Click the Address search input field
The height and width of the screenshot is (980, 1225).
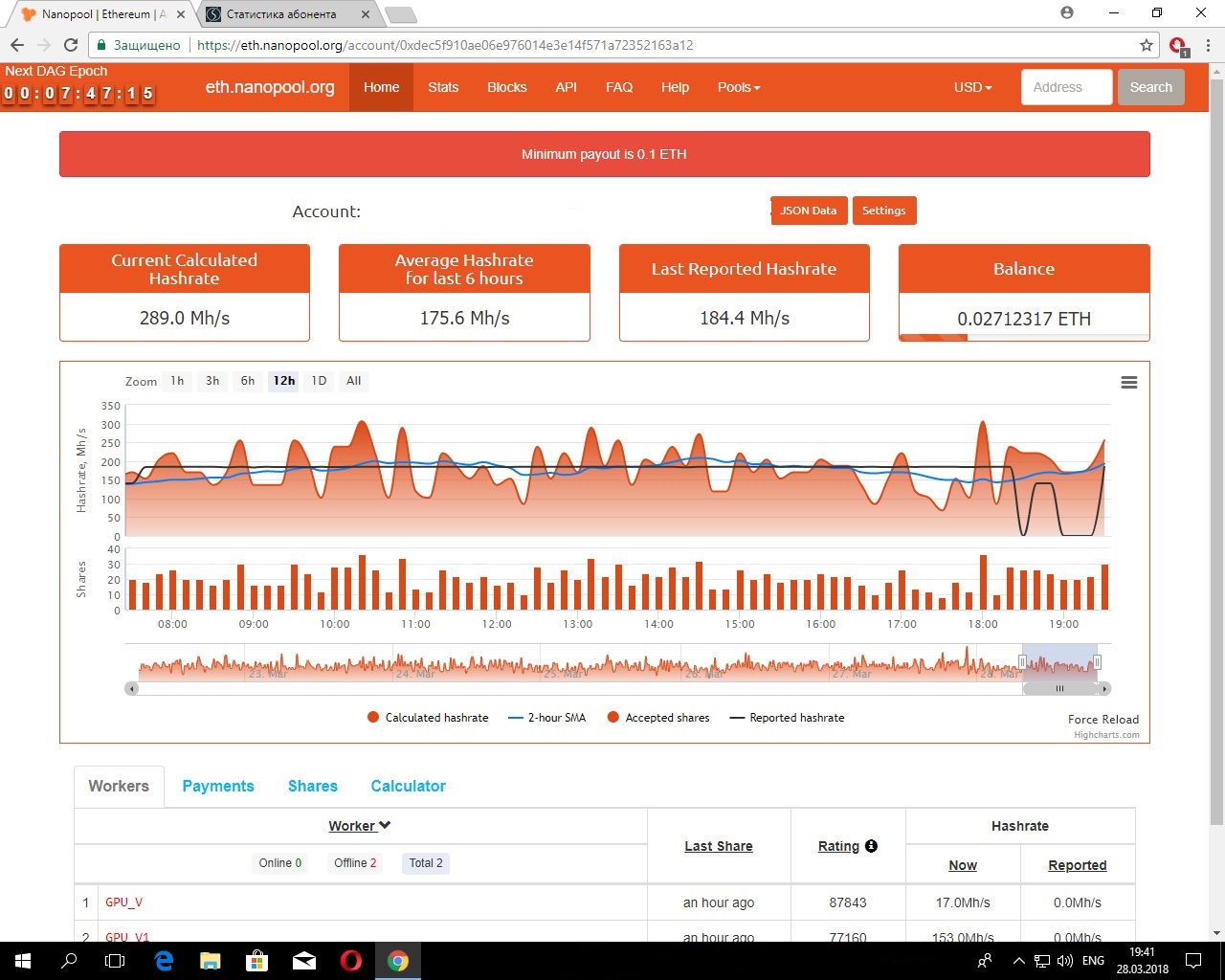pos(1067,87)
